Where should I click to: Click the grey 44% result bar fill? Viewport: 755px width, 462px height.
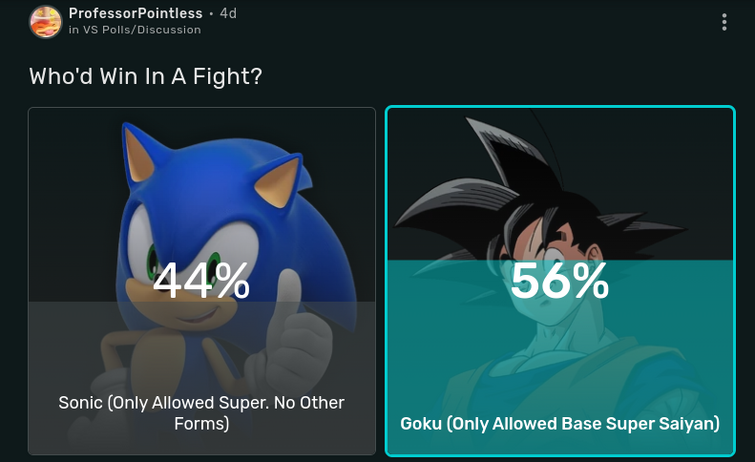click(x=202, y=378)
